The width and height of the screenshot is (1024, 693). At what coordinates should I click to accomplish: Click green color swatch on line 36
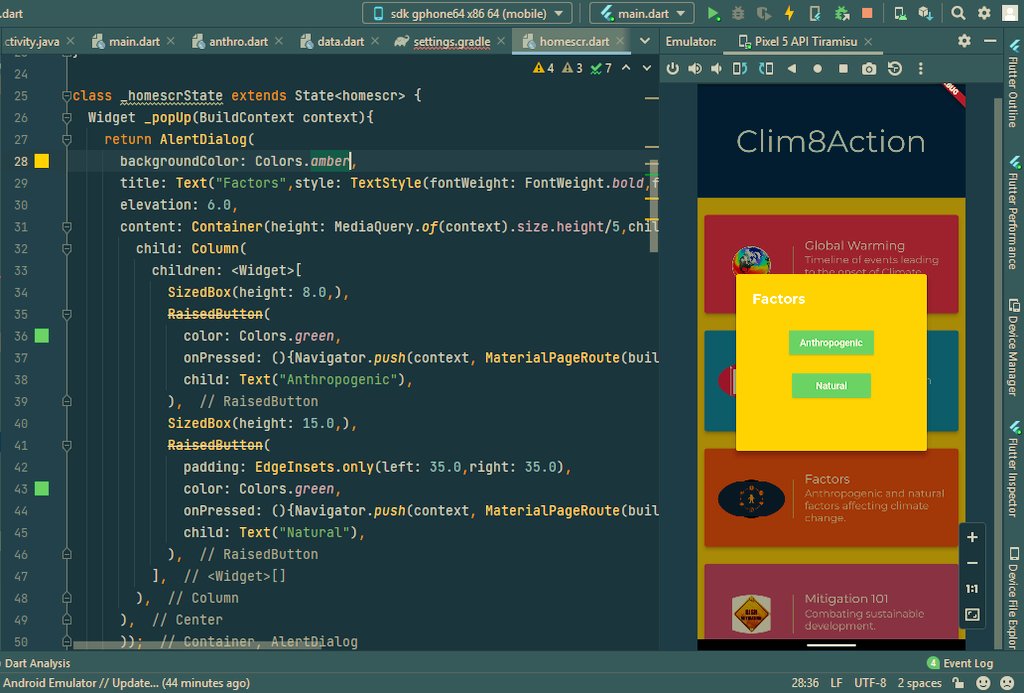coord(42,336)
